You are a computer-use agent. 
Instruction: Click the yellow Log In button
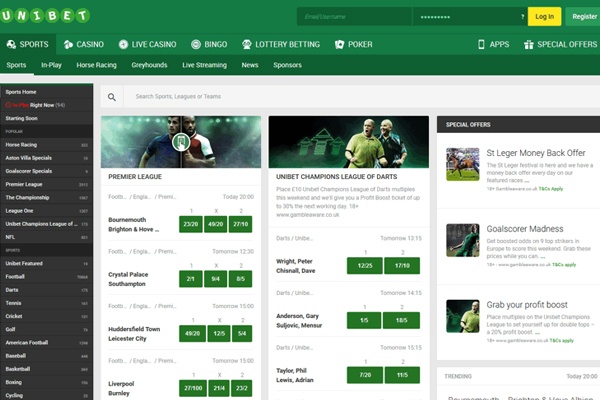click(x=544, y=16)
